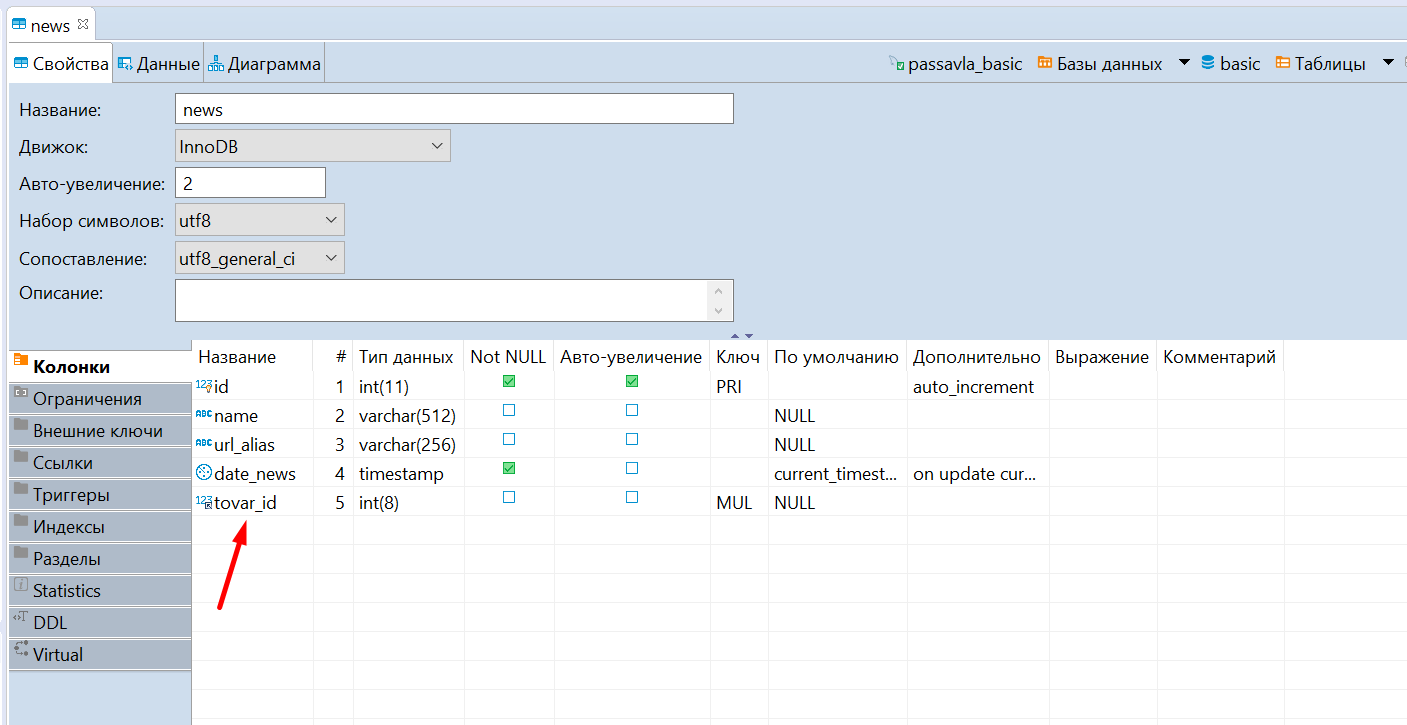Viewport: 1407px width, 725px height.
Task: Open the Индексы section
Action: click(x=100, y=527)
